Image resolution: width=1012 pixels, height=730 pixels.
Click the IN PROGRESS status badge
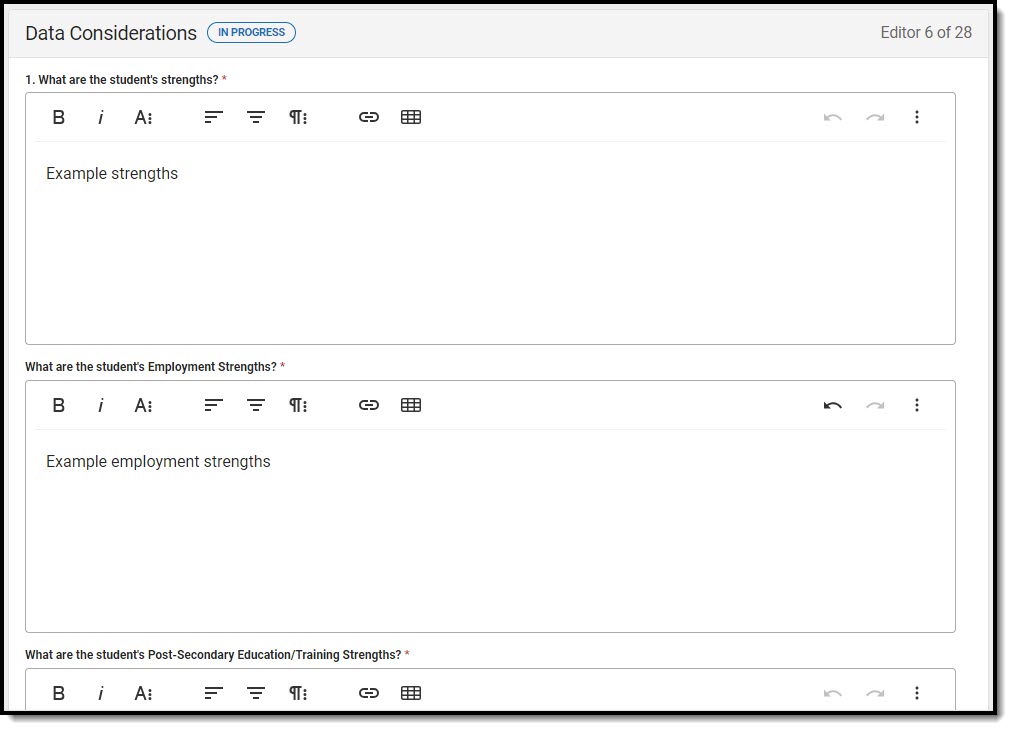click(x=252, y=32)
